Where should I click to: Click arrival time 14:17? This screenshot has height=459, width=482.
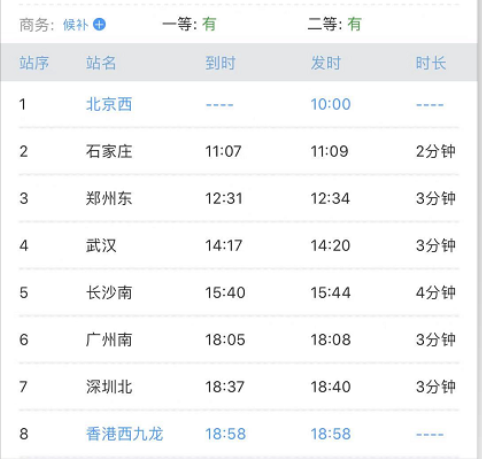click(224, 246)
